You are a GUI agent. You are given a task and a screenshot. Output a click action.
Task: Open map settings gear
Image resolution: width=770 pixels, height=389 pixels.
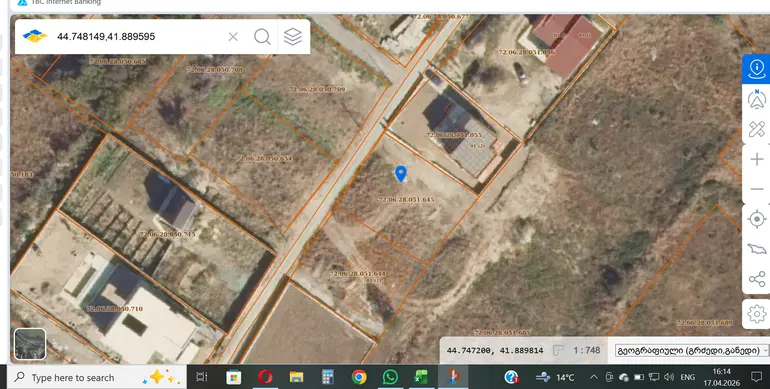757,313
